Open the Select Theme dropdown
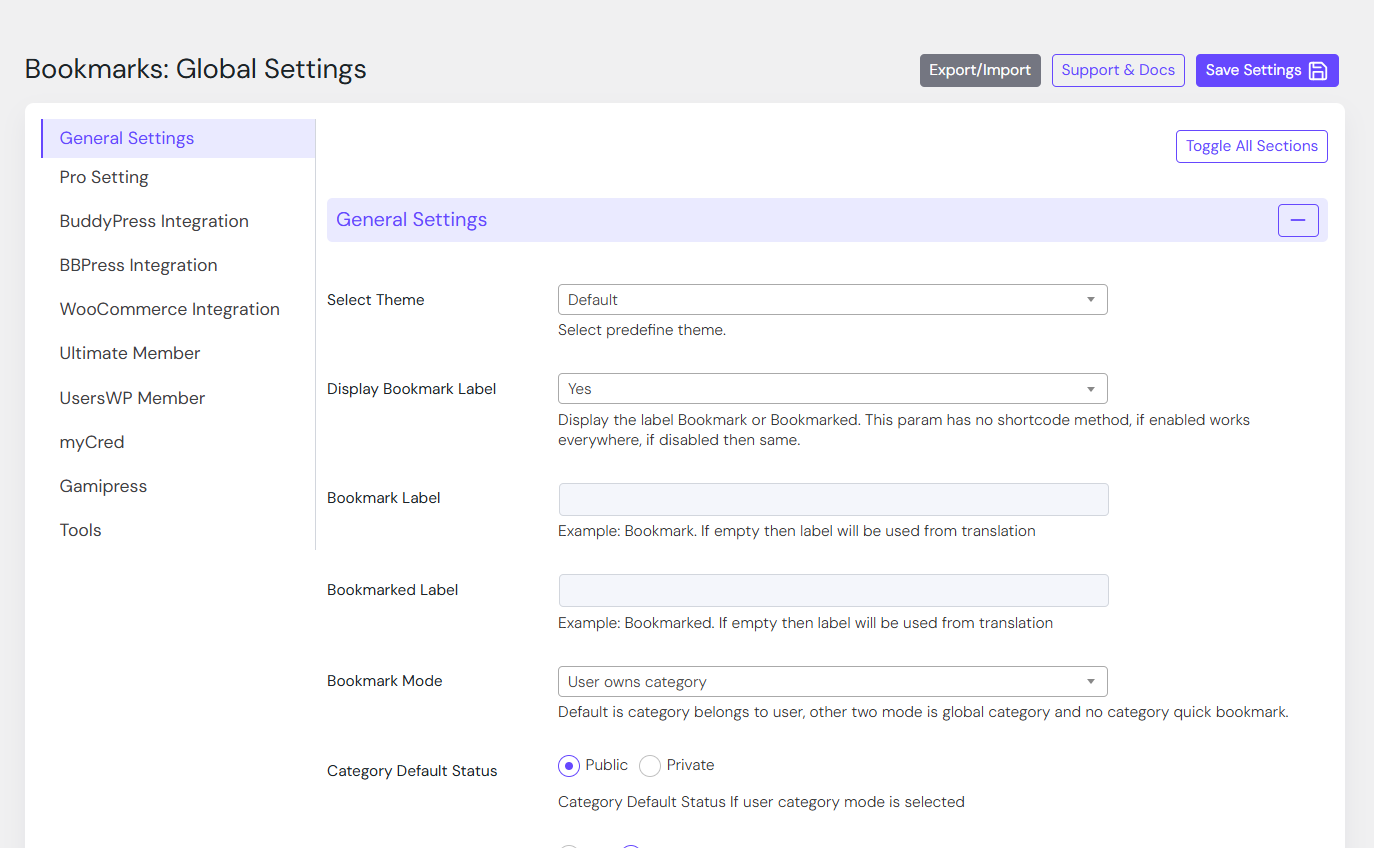Screen dimensions: 1374x848 [x=832, y=300]
